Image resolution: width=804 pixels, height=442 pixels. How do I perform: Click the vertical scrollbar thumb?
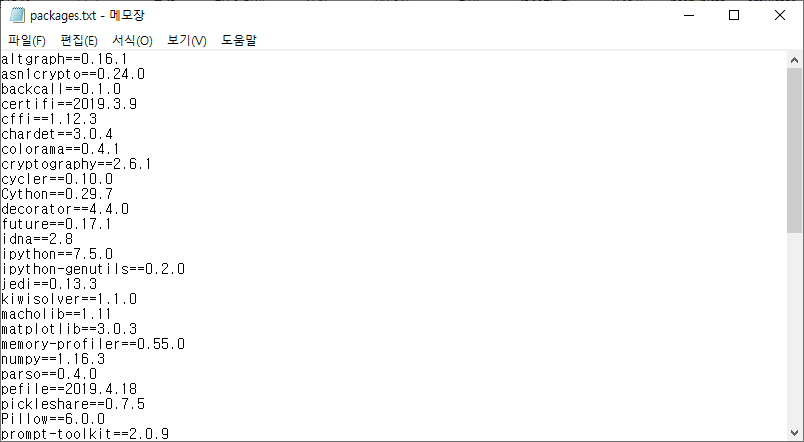pyautogui.click(x=794, y=150)
